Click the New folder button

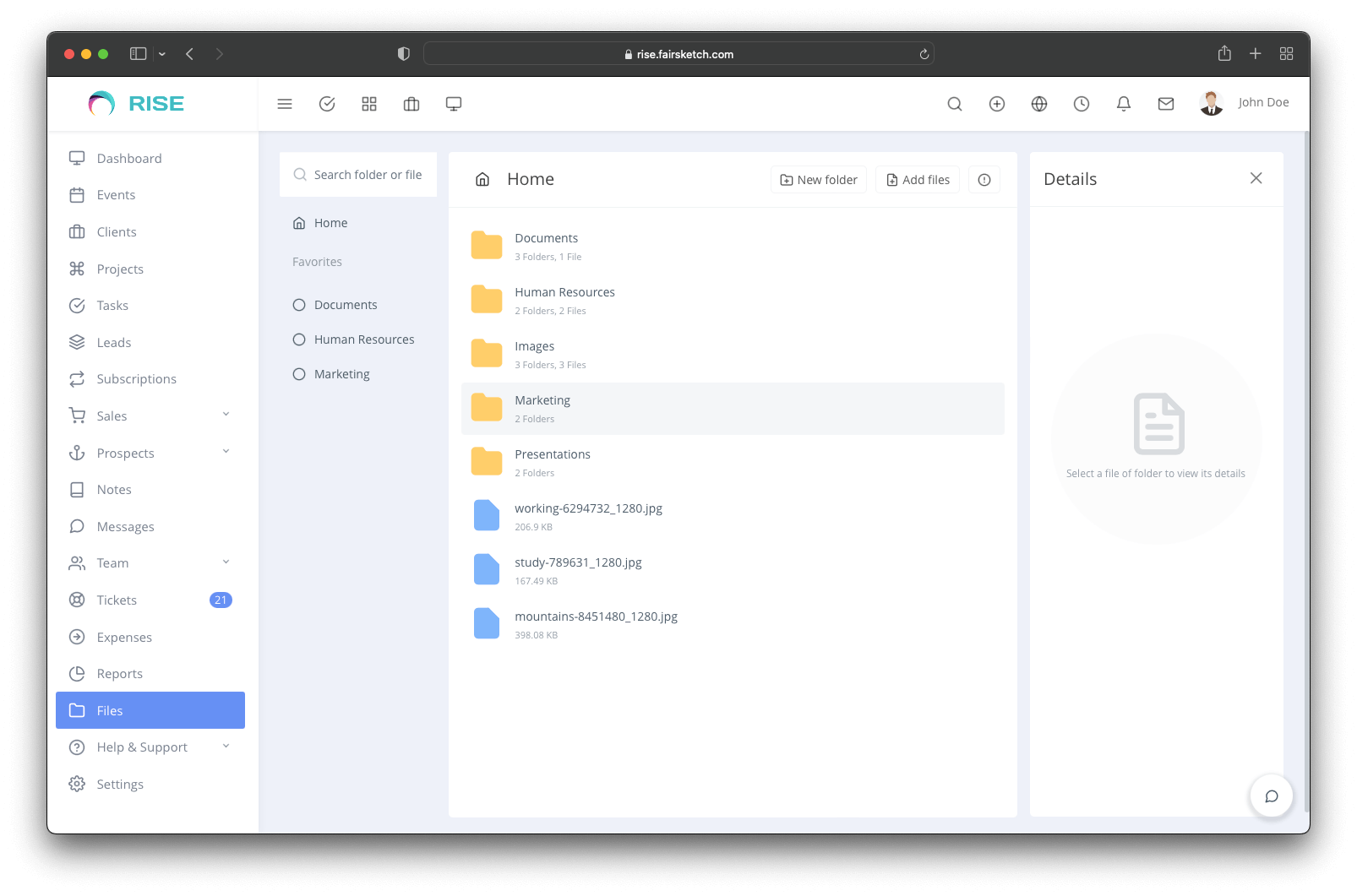pos(819,180)
